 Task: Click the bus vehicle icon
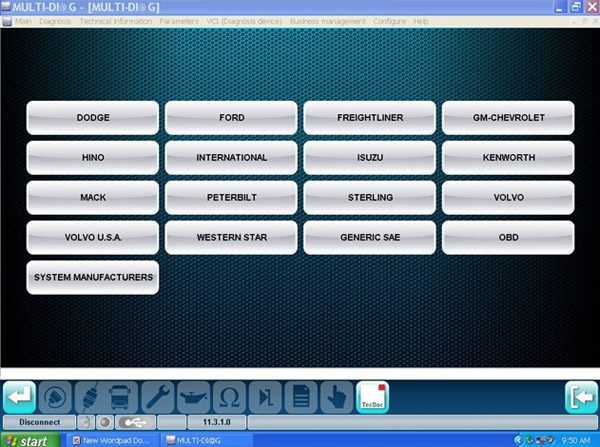tap(122, 397)
